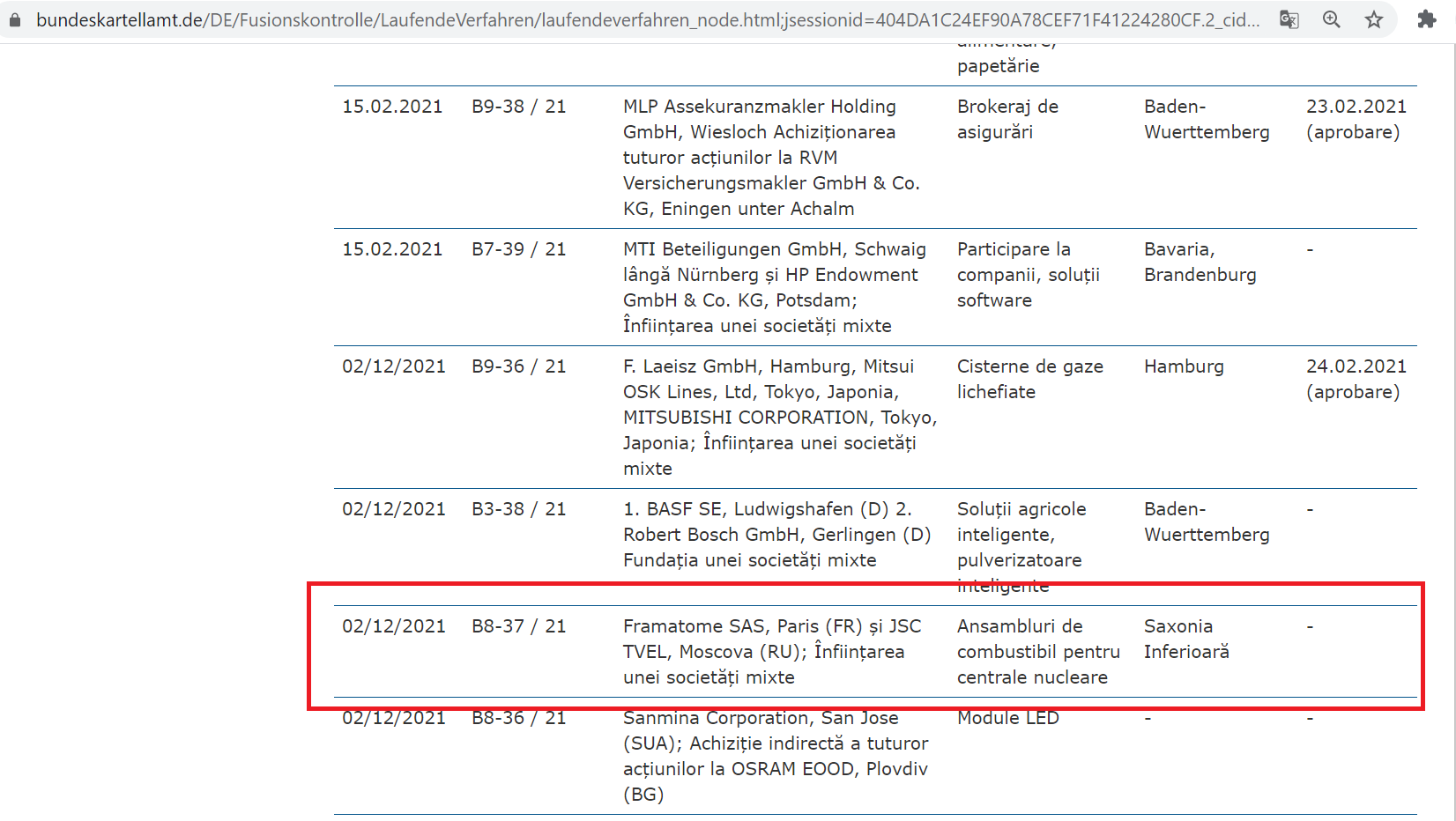The width and height of the screenshot is (1456, 821).
Task: Click the zoom magnifier icon
Action: pyautogui.click(x=1331, y=18)
